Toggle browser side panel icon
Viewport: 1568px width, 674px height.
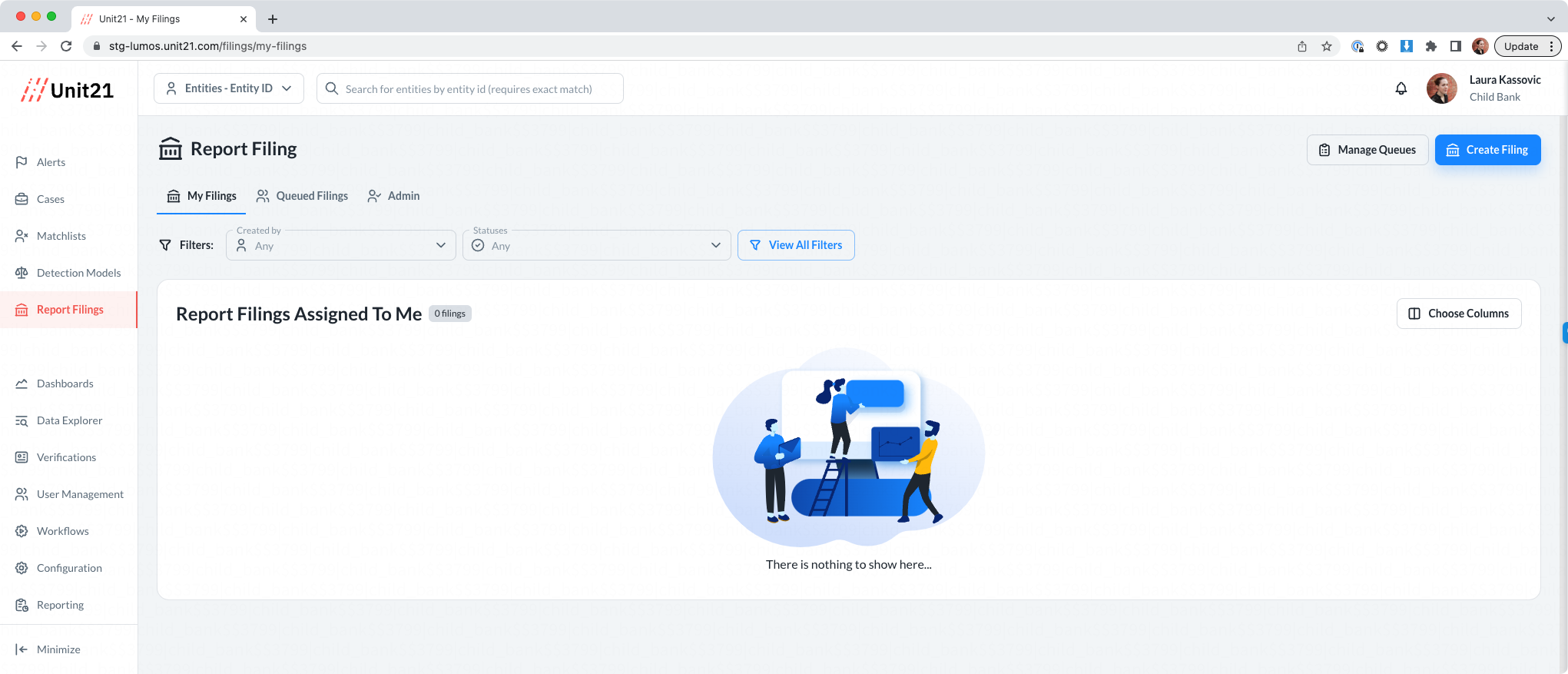tap(1456, 46)
